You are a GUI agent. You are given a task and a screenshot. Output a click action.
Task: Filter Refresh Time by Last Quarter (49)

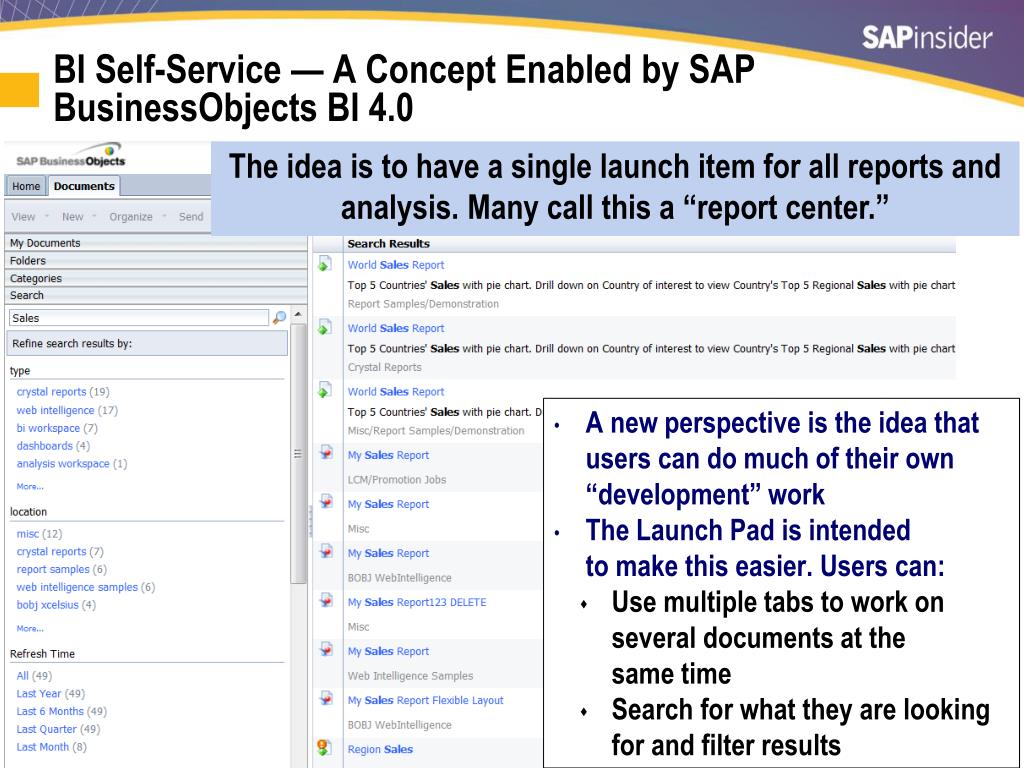tap(60, 728)
